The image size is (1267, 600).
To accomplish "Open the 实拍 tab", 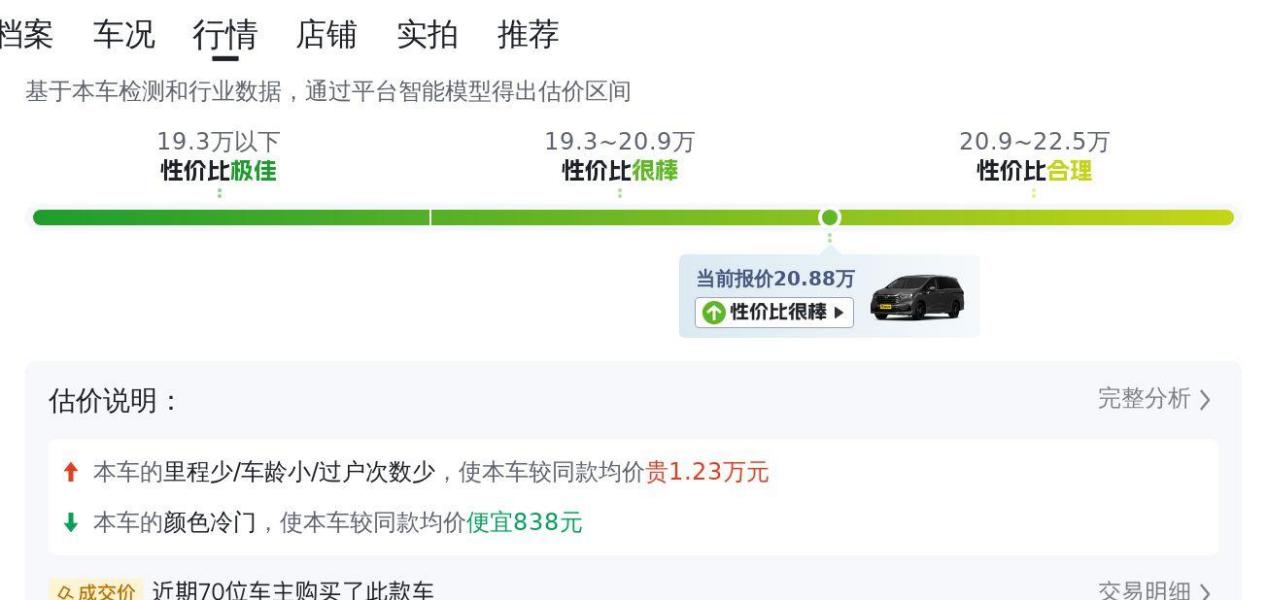I will pos(427,35).
